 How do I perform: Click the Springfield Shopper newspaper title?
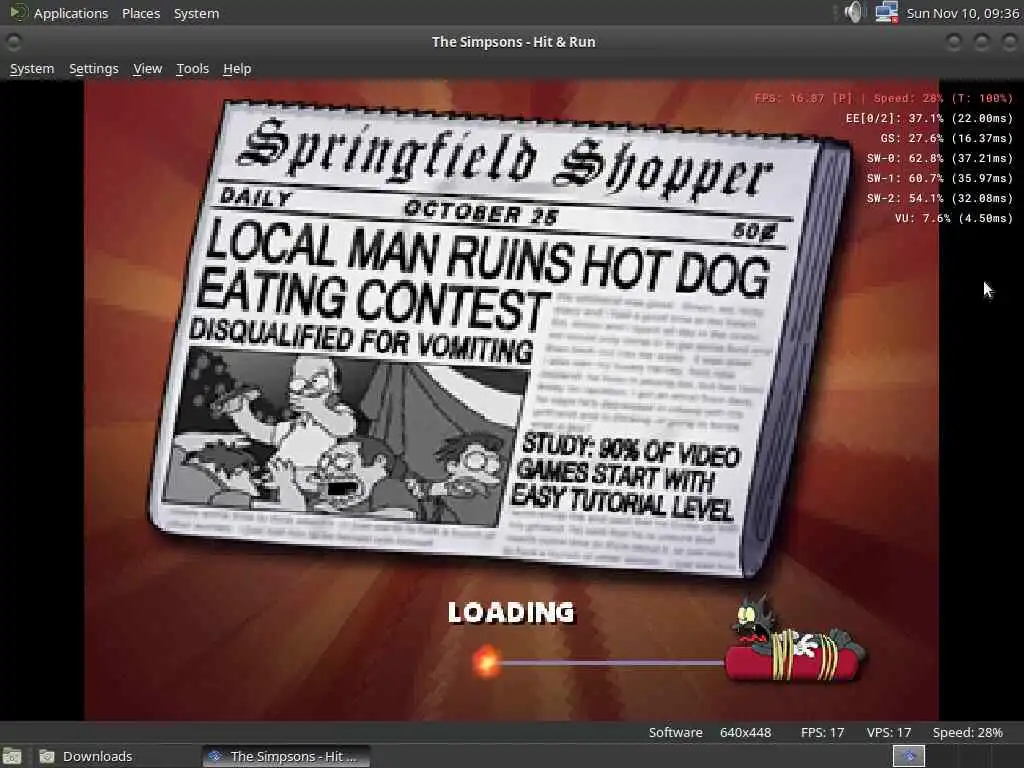(x=504, y=159)
